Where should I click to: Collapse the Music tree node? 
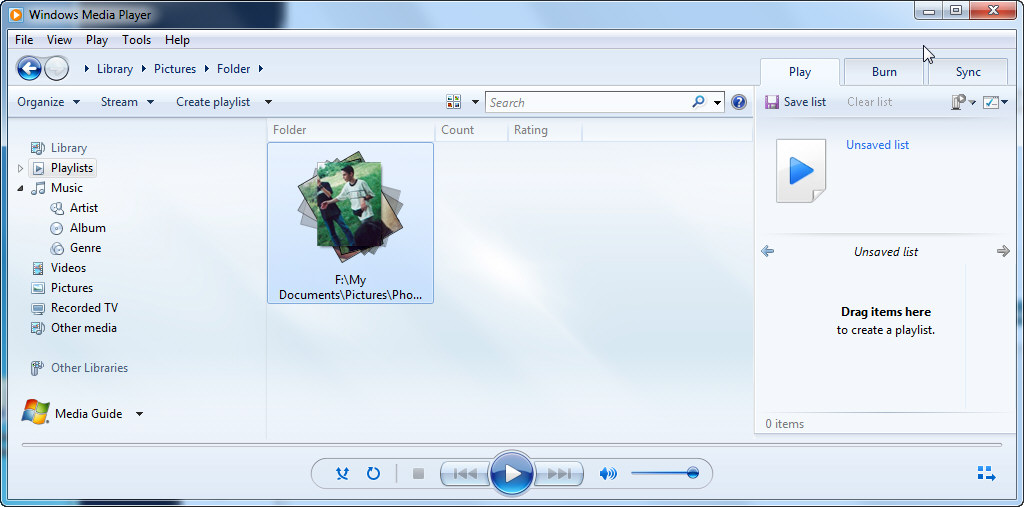tap(20, 188)
